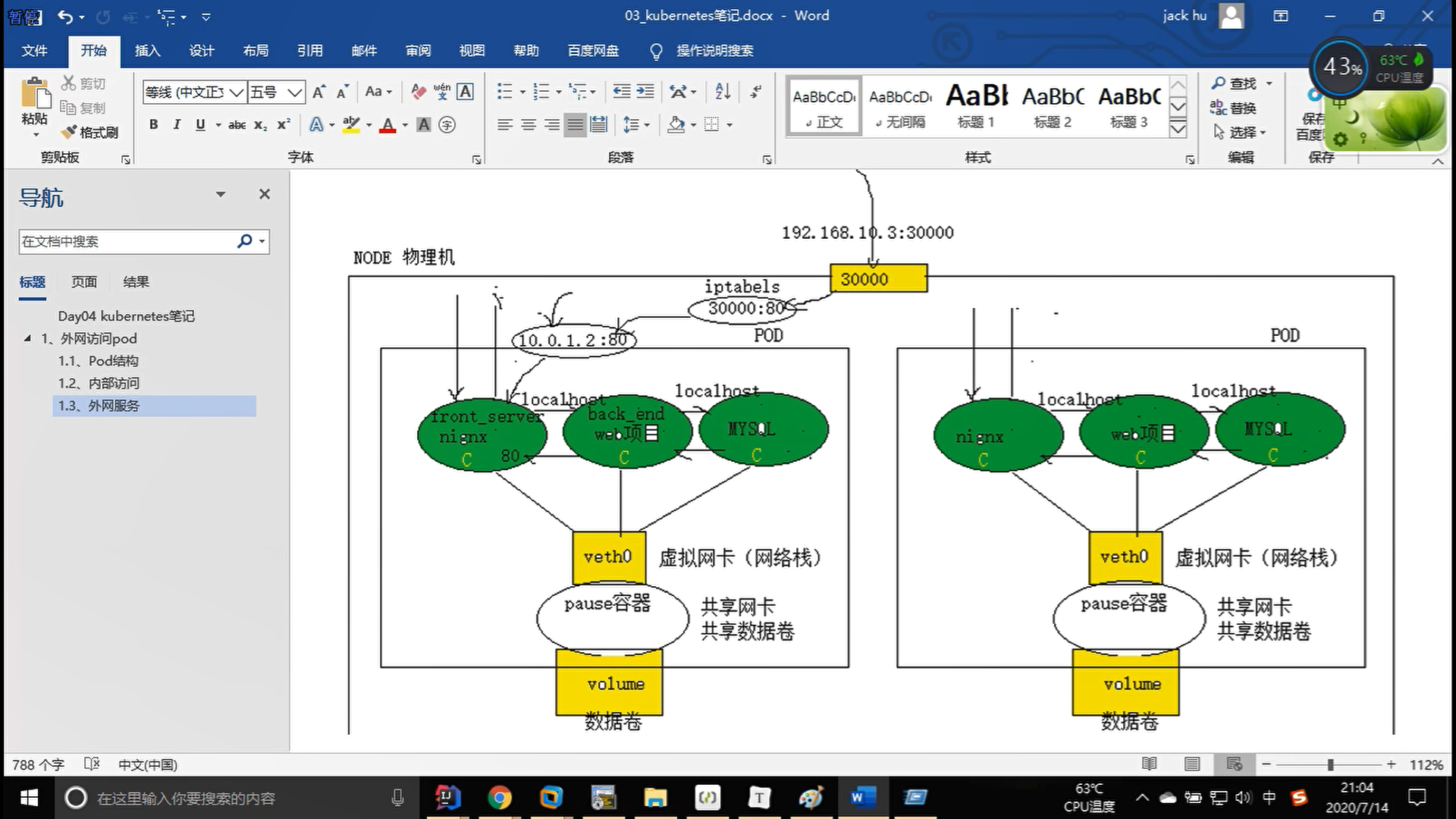
Task: Toggle Bold formatting
Action: (154, 124)
